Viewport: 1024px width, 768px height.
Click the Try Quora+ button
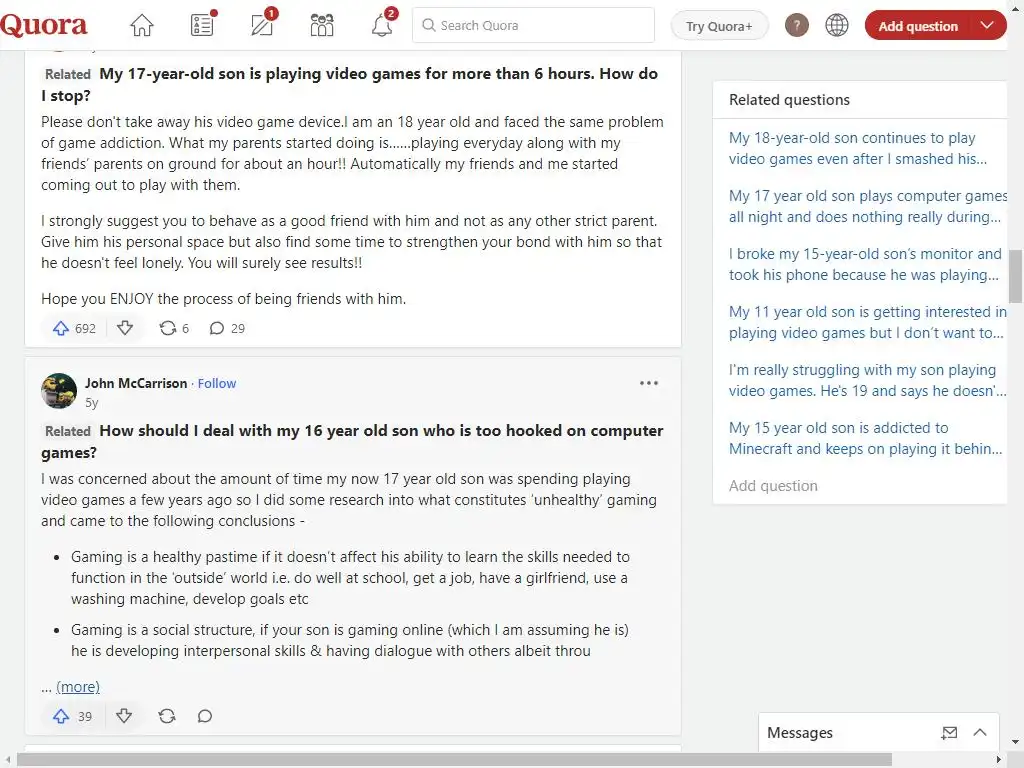719,26
